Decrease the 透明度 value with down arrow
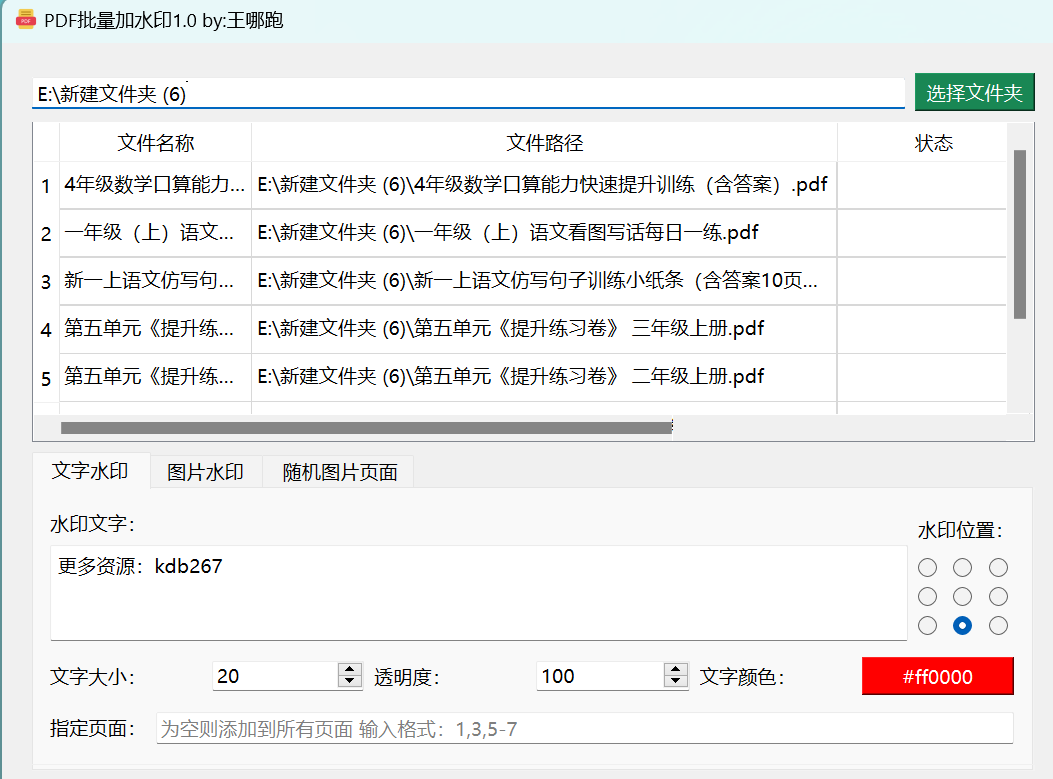This screenshot has height=779, width=1053. (676, 682)
